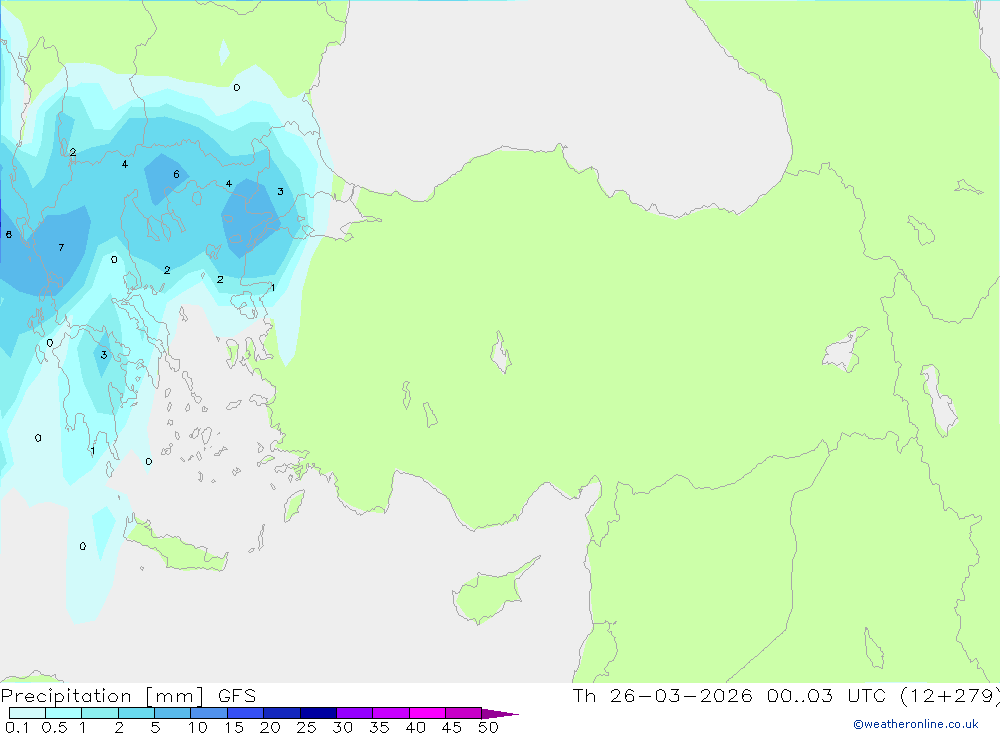
Task: Click the "15" legend scale label
Action: (x=234, y=727)
